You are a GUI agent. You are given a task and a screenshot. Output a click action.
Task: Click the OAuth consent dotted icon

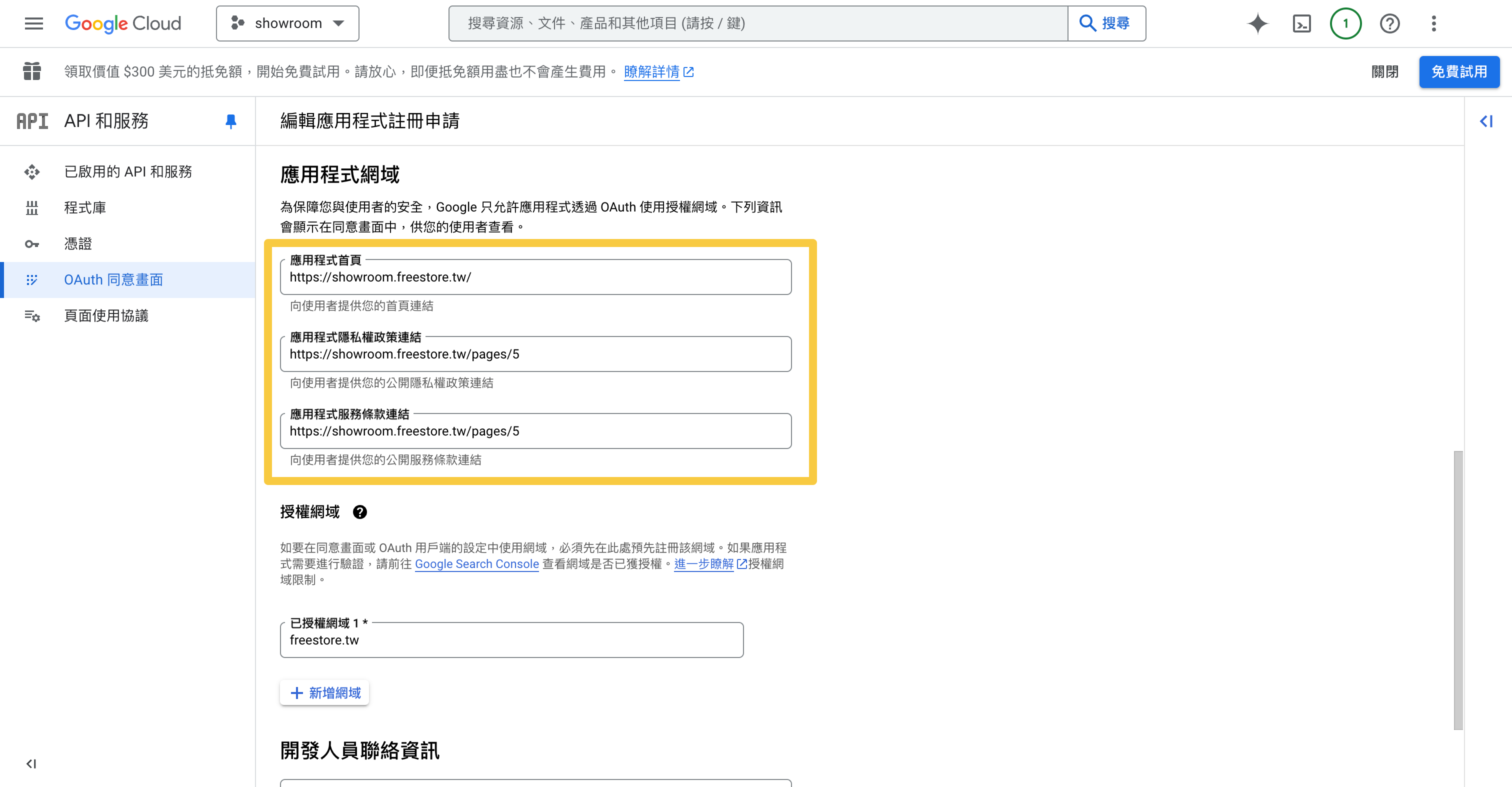pos(31,279)
